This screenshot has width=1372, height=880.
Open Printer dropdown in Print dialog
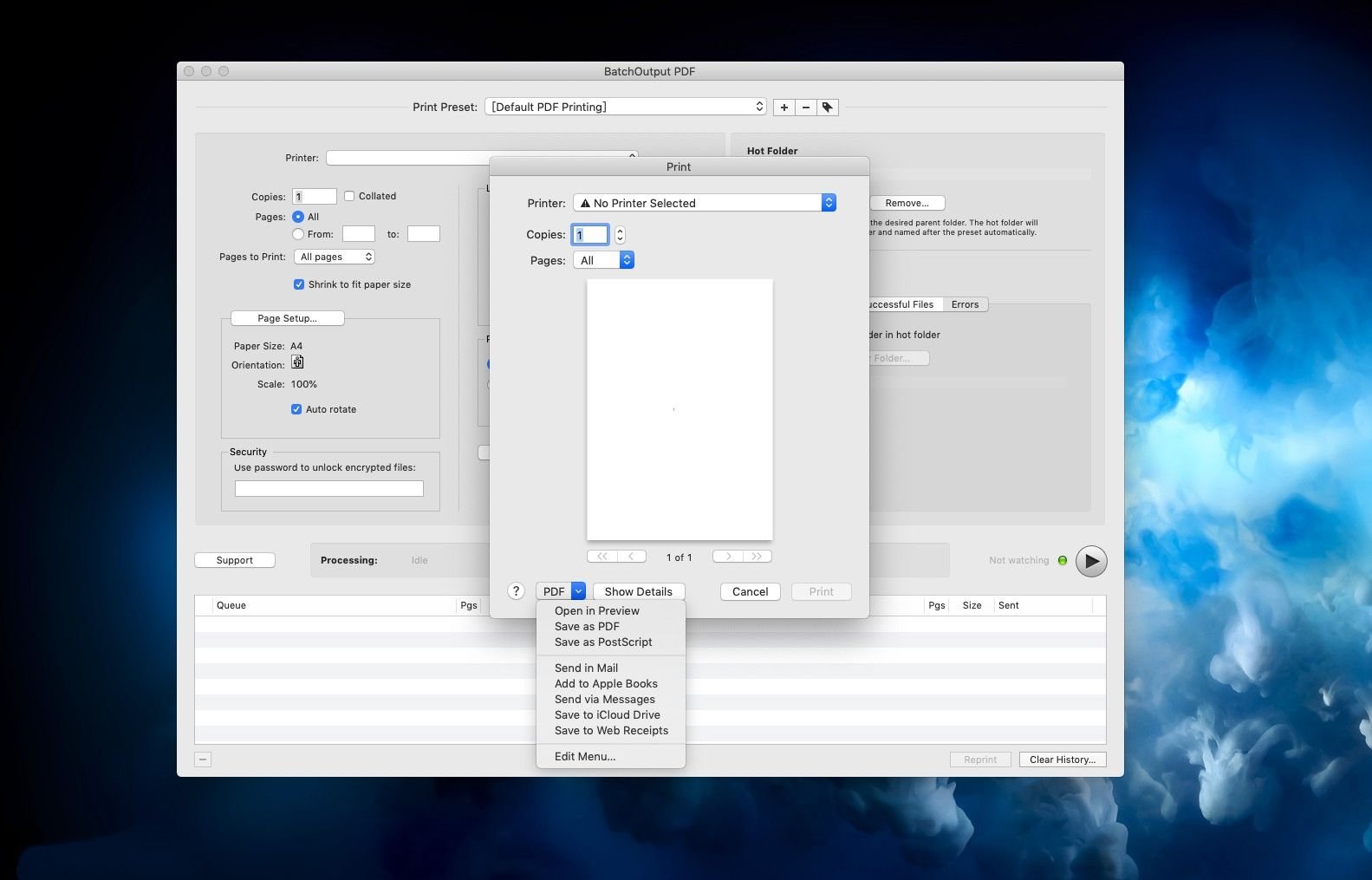coord(705,203)
